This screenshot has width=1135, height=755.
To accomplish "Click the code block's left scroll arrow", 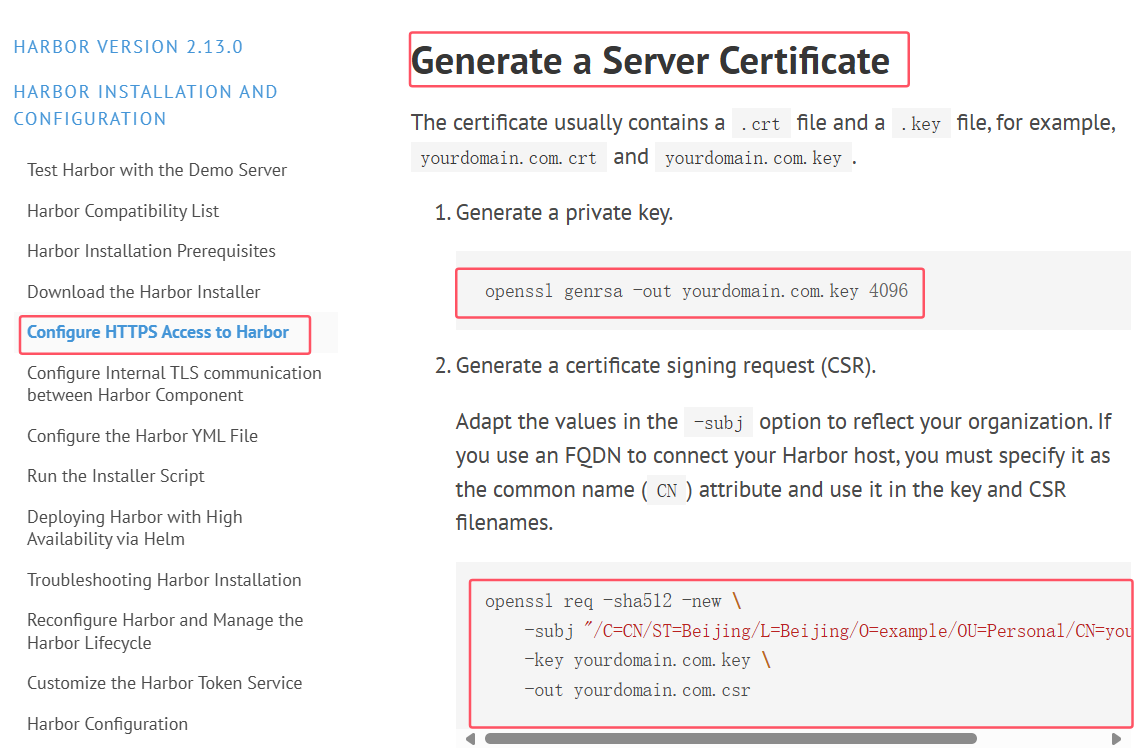I will tap(471, 739).
